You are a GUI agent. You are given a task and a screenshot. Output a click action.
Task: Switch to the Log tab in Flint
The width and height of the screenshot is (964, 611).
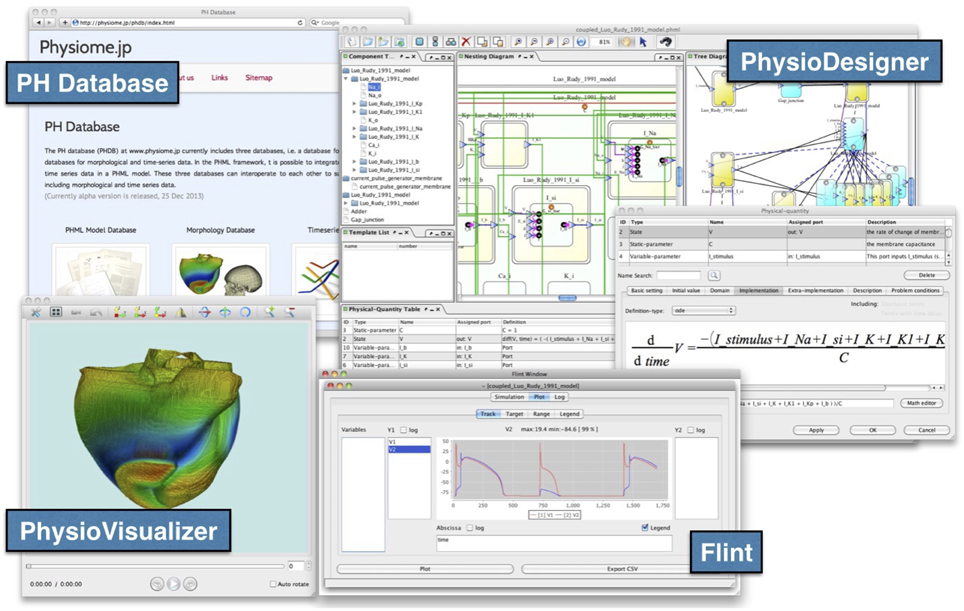point(559,397)
